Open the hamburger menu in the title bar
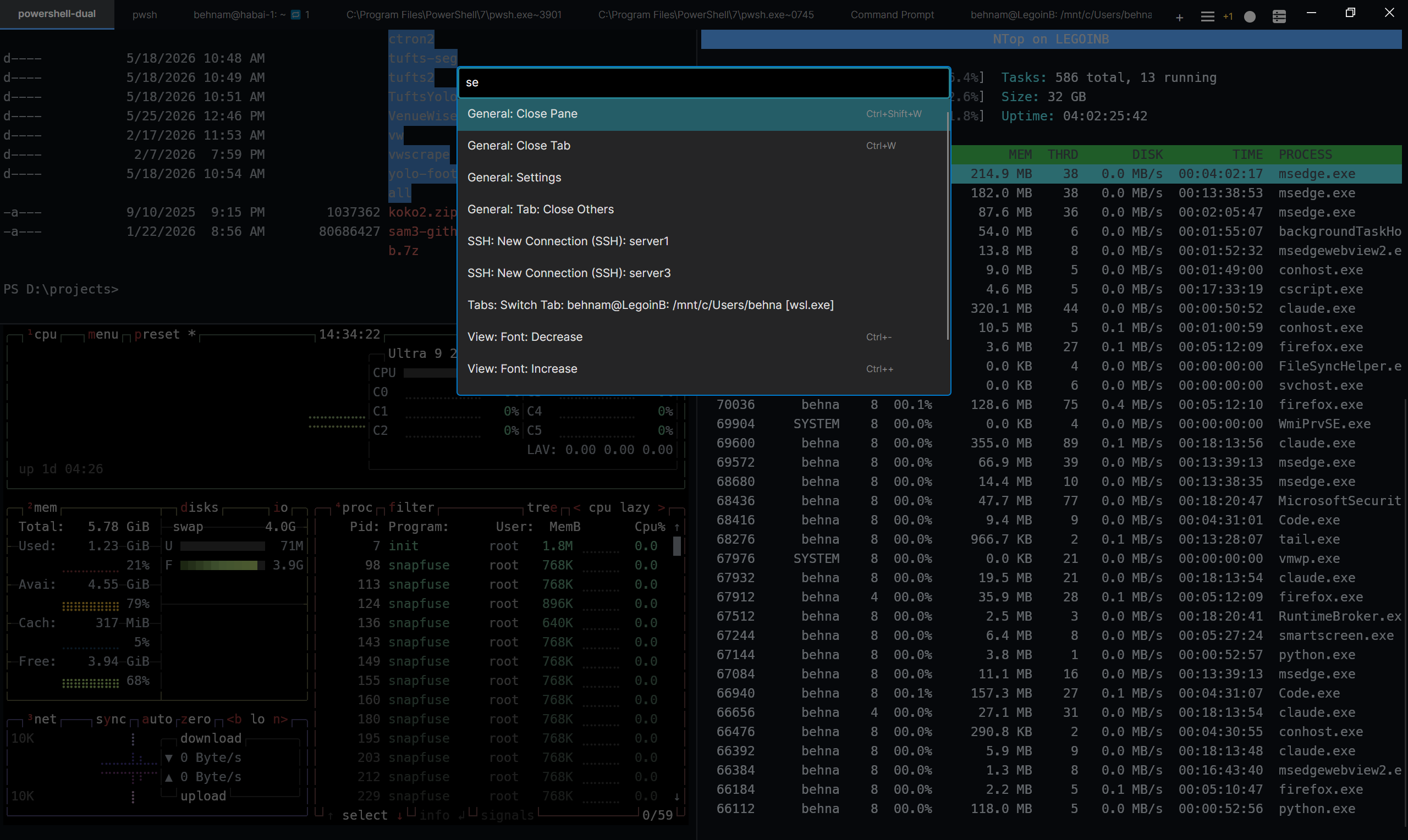Image resolution: width=1408 pixels, height=840 pixels. coord(1207,17)
